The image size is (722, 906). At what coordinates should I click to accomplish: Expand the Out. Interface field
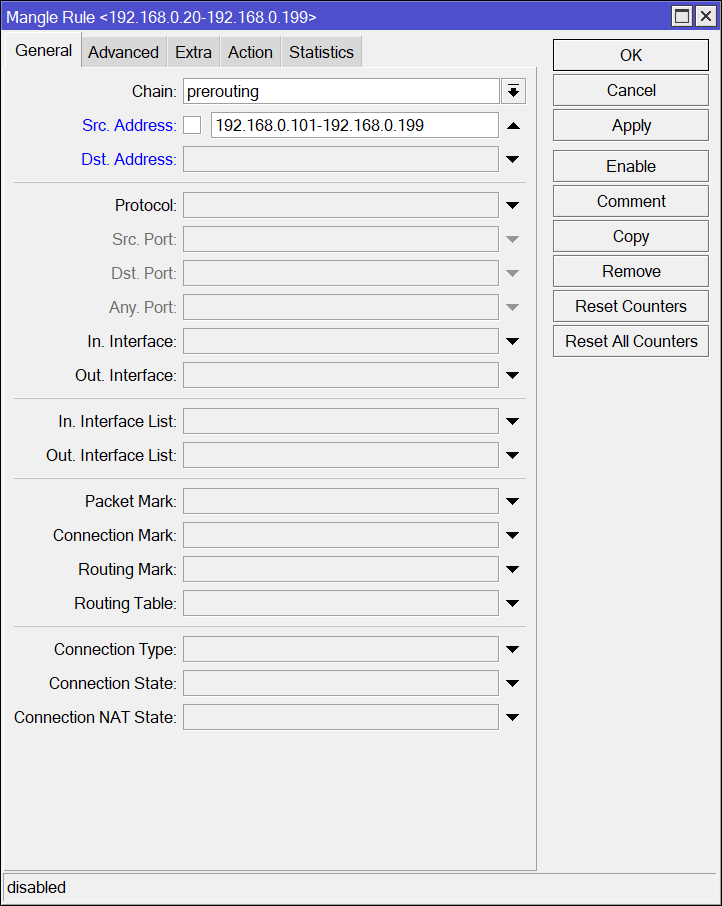point(513,376)
